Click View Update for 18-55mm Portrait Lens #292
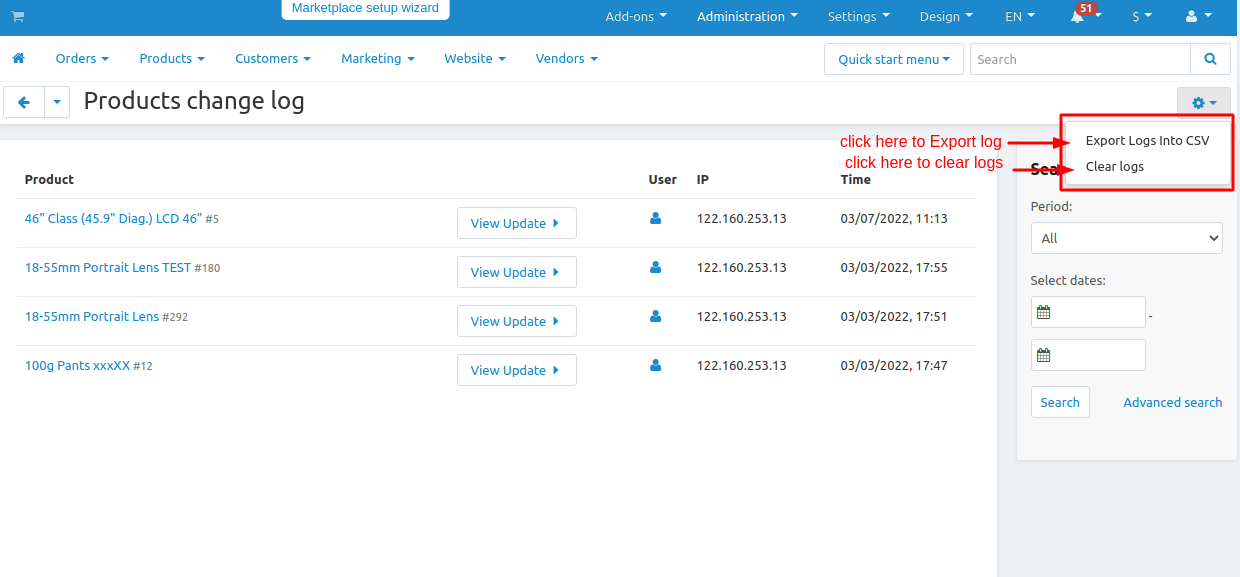 (x=517, y=321)
